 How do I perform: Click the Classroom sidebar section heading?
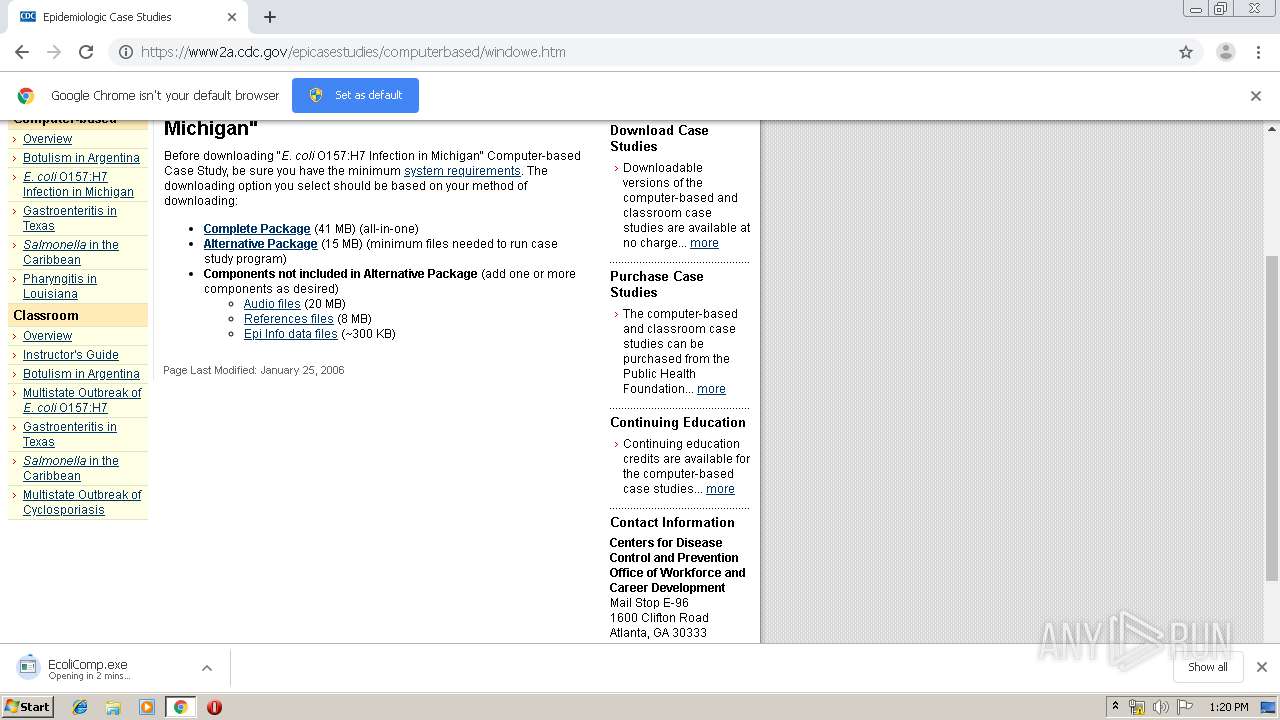pos(46,315)
